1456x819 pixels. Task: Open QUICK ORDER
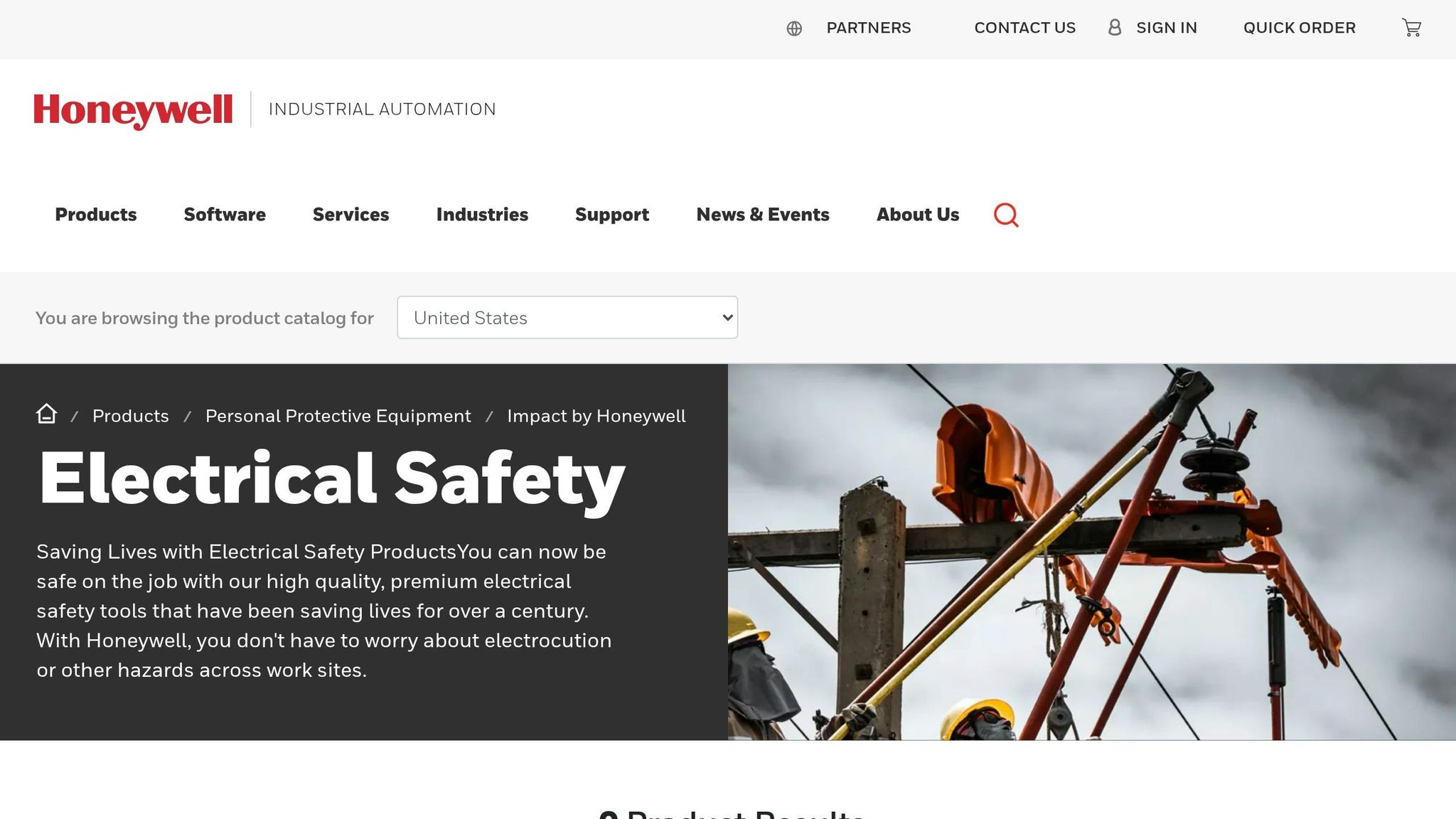click(x=1299, y=28)
